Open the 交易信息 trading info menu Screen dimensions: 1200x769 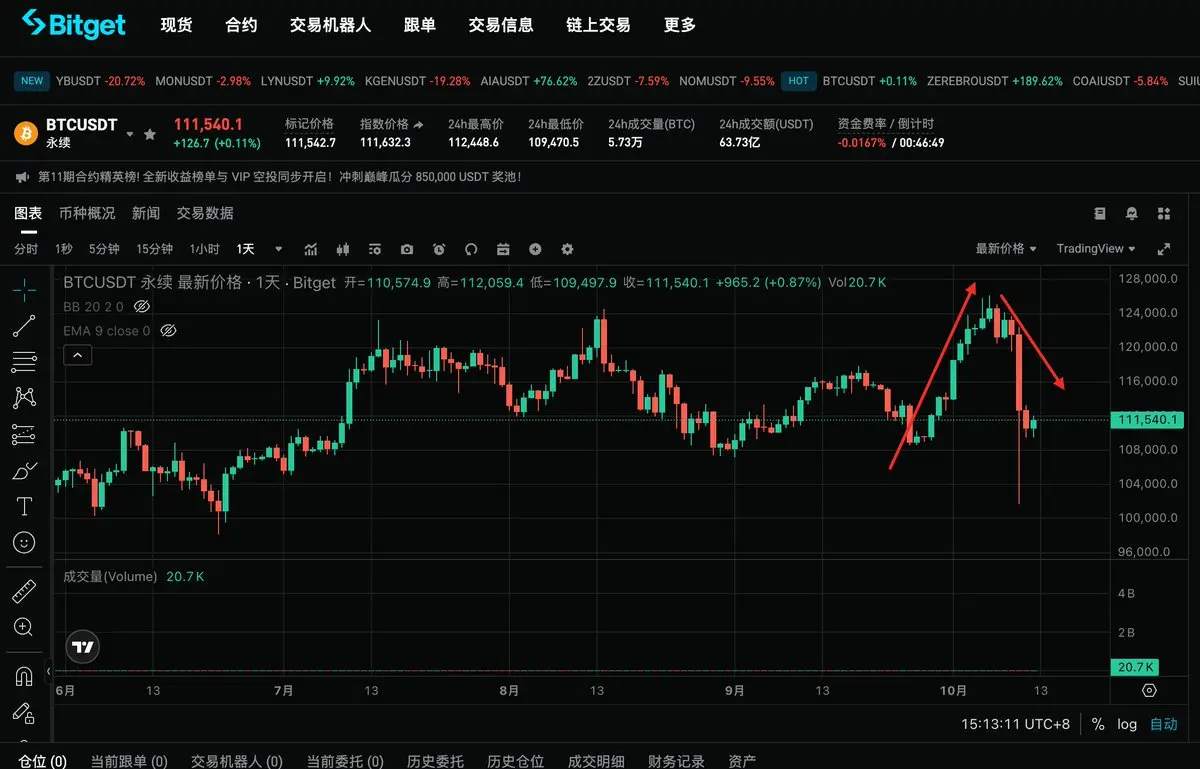click(x=501, y=25)
